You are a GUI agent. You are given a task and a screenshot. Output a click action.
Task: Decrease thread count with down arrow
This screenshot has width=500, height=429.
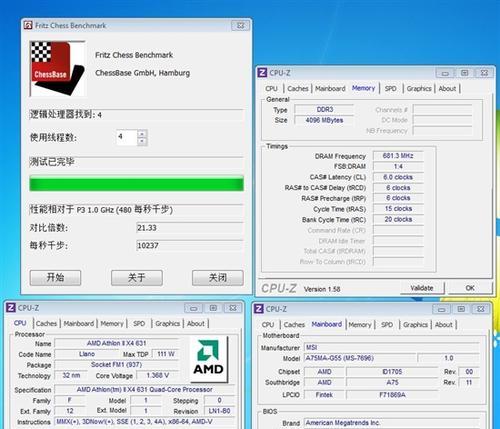142,141
